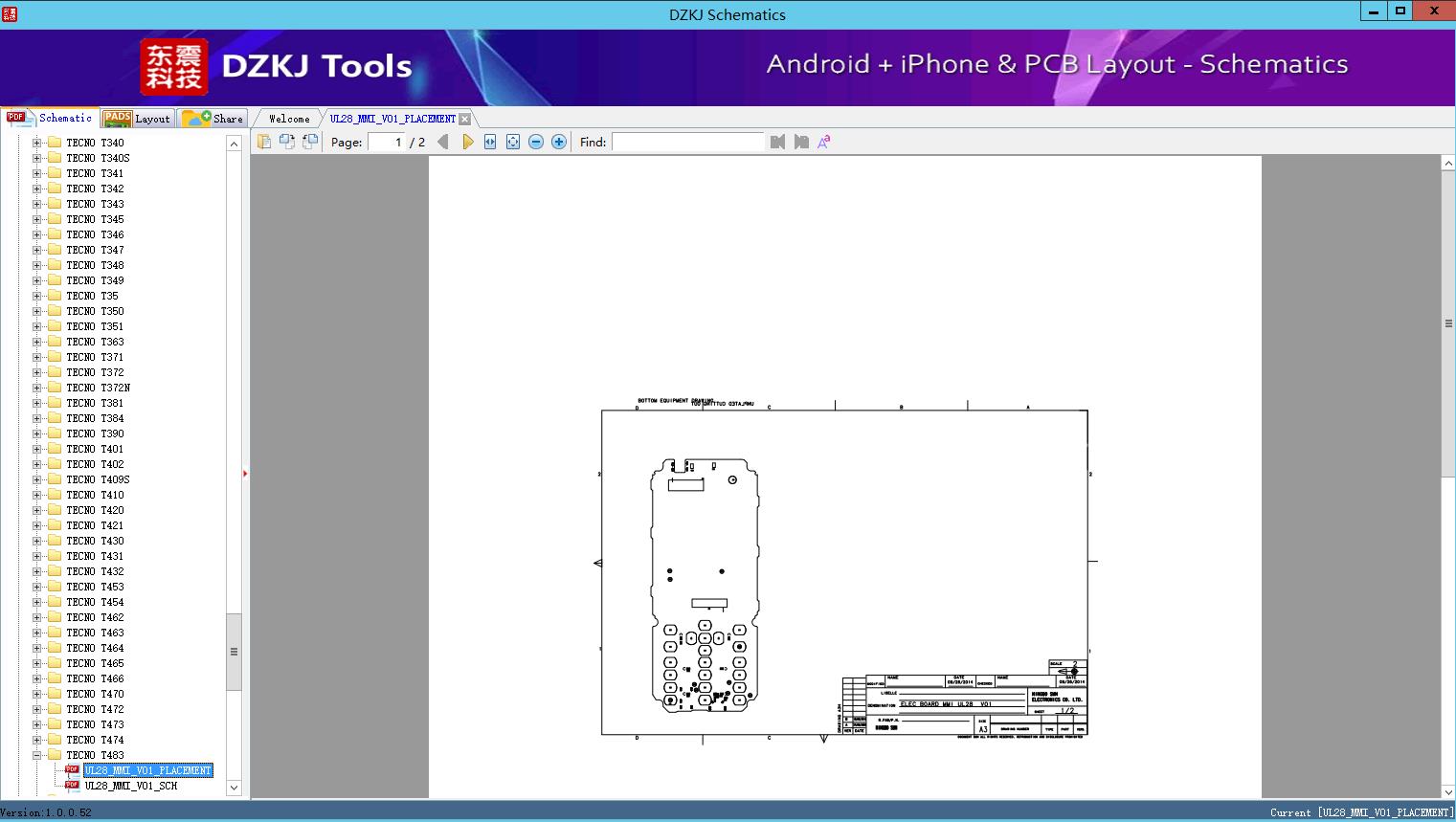Expand the TECNO T453 folder
The width and height of the screenshot is (1456, 822).
[x=37, y=587]
